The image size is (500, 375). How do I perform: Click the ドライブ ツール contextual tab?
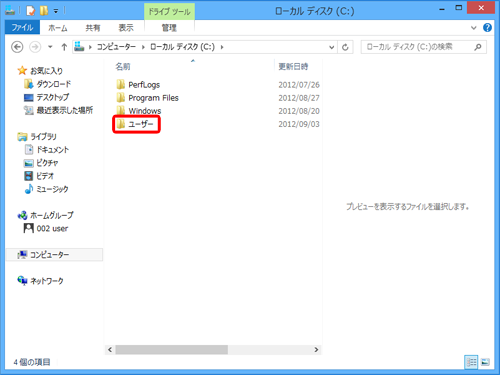(x=169, y=12)
